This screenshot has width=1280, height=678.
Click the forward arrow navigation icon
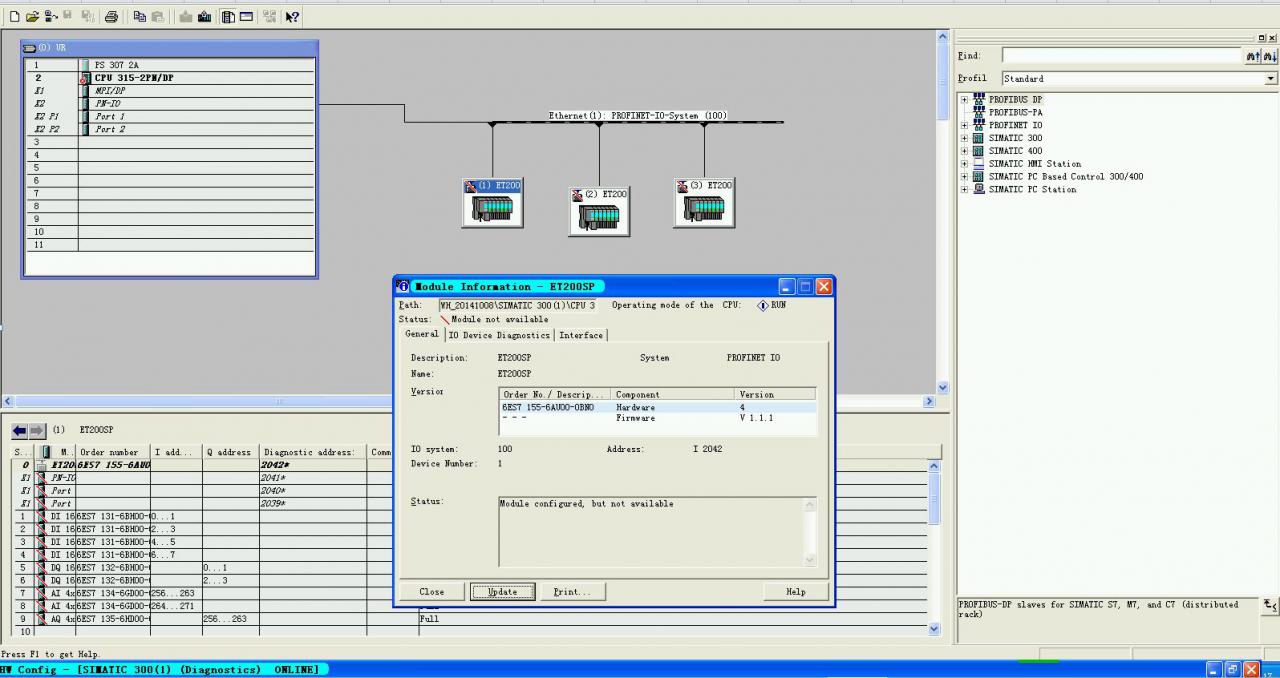pyautogui.click(x=38, y=430)
